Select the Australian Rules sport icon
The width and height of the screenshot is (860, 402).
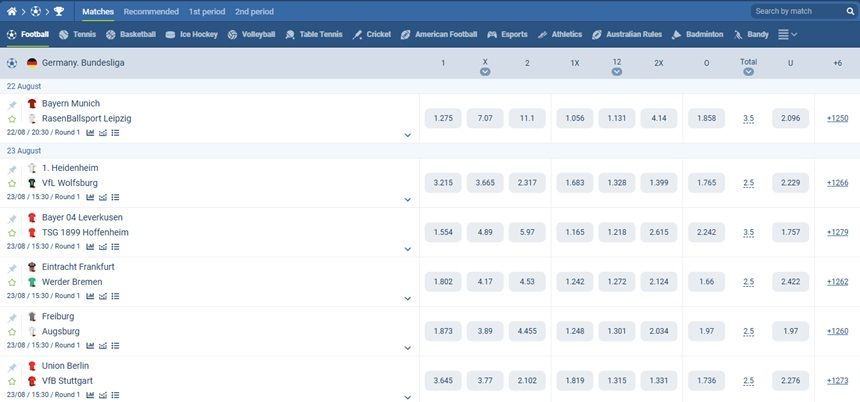tap(597, 35)
